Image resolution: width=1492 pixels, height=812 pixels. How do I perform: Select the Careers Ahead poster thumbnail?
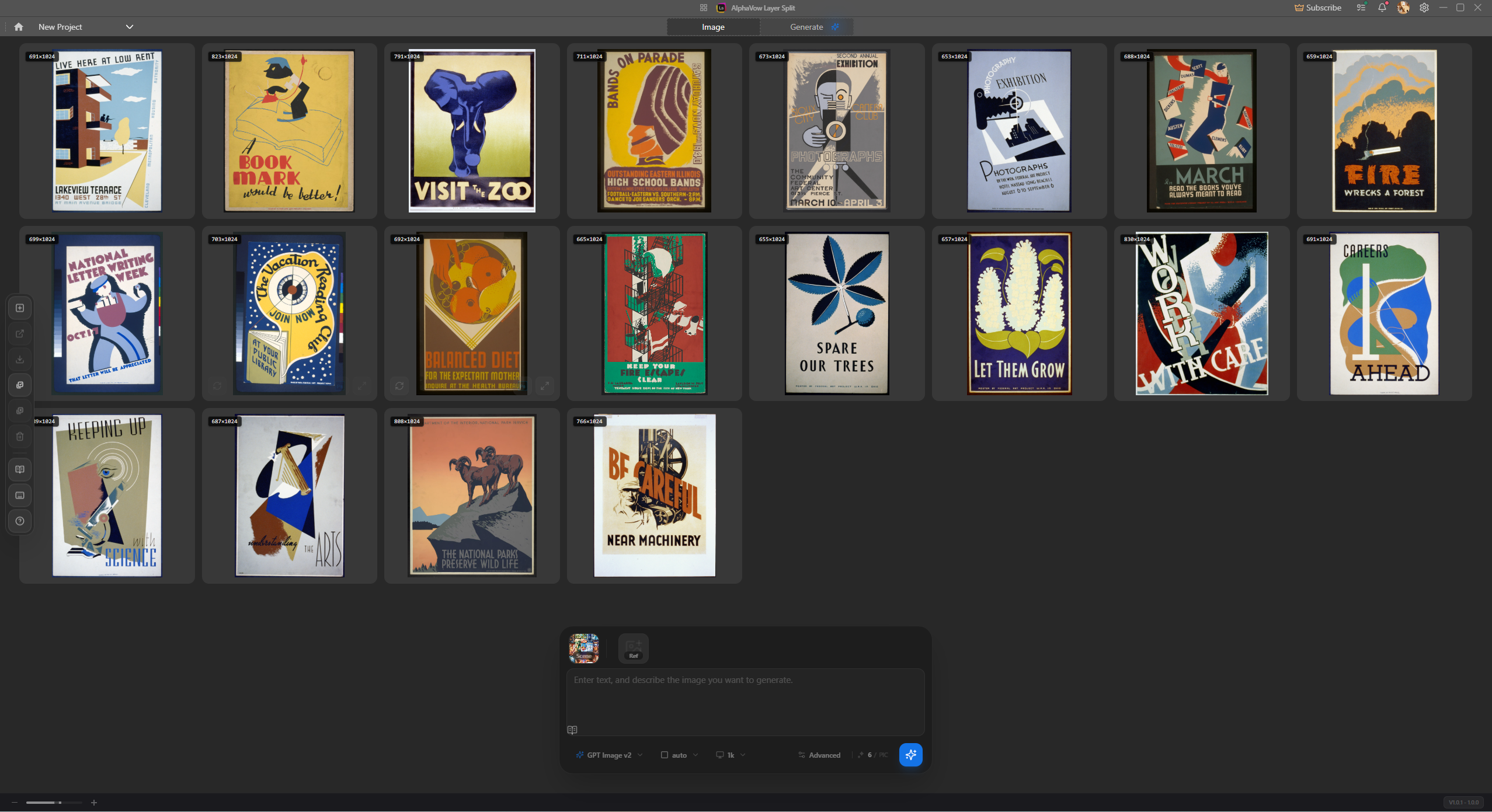1385,313
